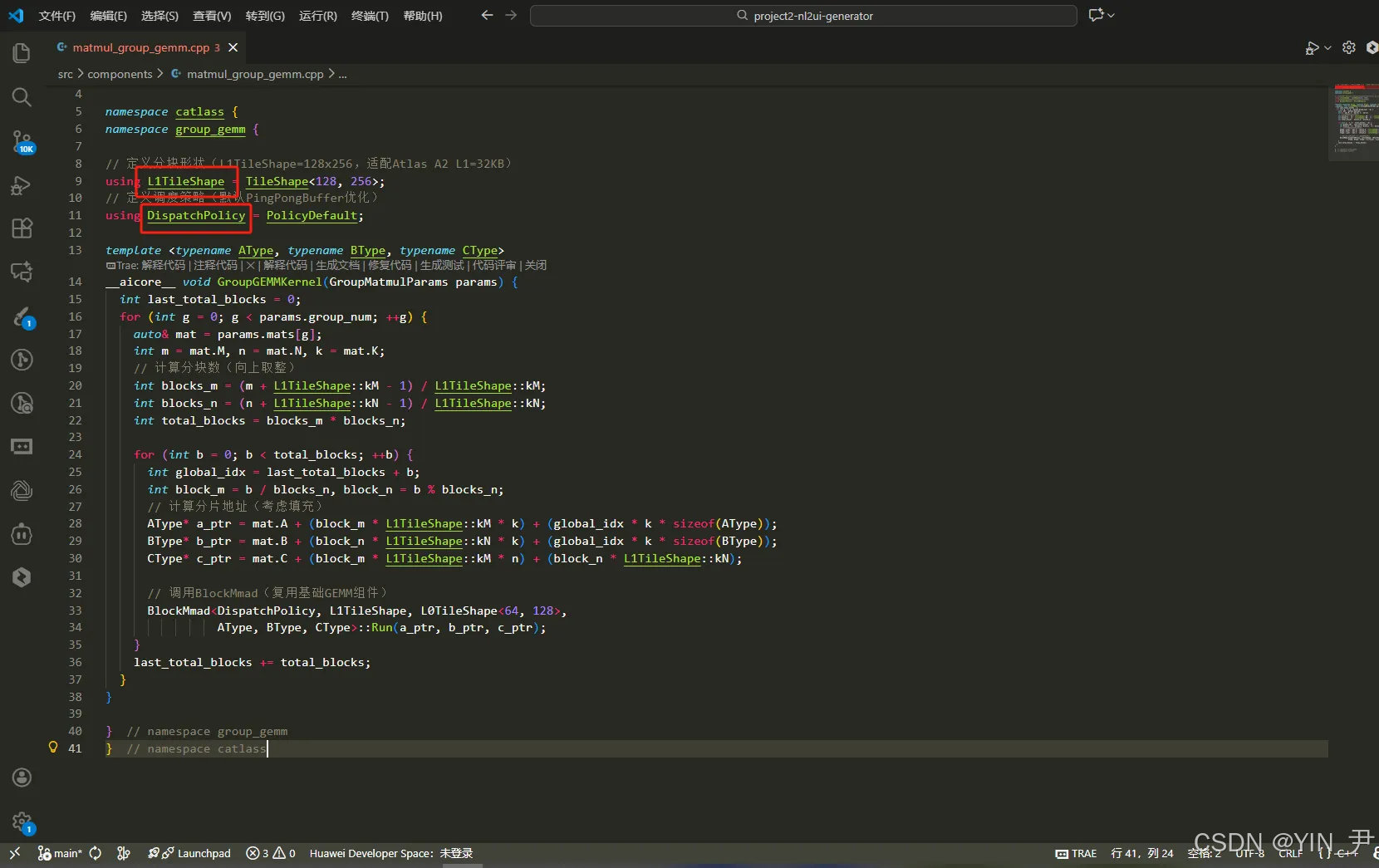Open the 选择(S) menu
Screen dimensions: 1379x868
click(x=159, y=16)
